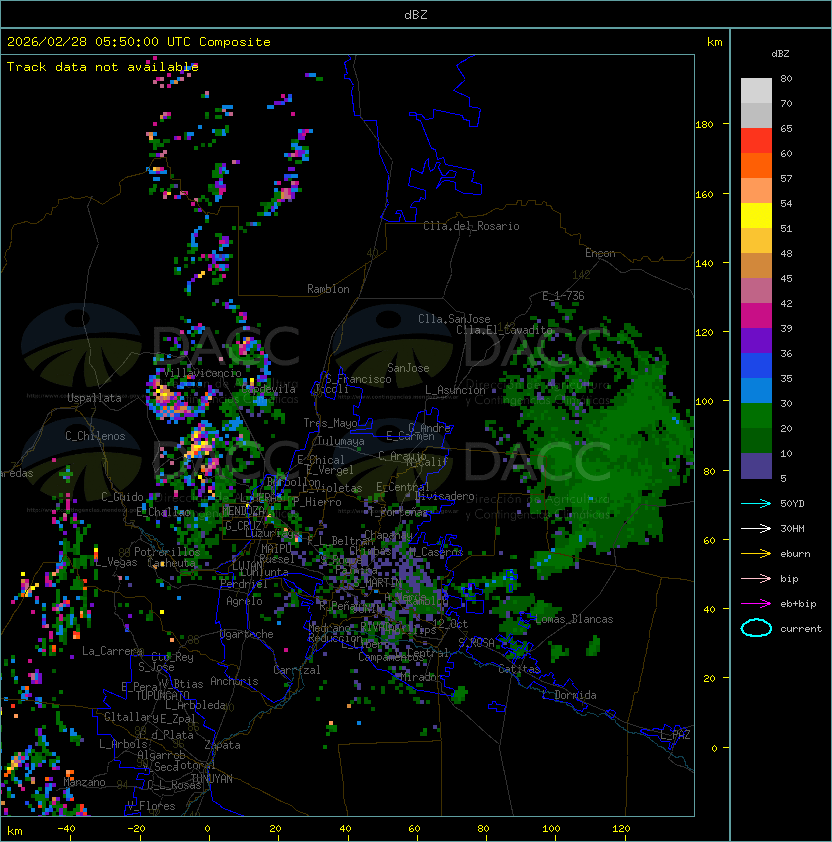
Task: Click the '2026/02/28 05:50:00 UTC Composite' timestamp
Action: click(x=139, y=42)
